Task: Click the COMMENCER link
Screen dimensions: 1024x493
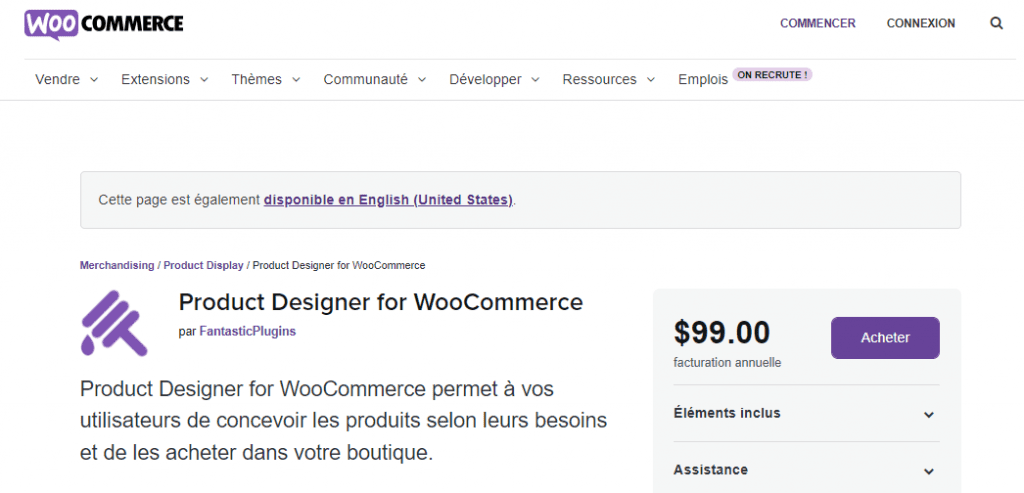Action: (x=818, y=24)
